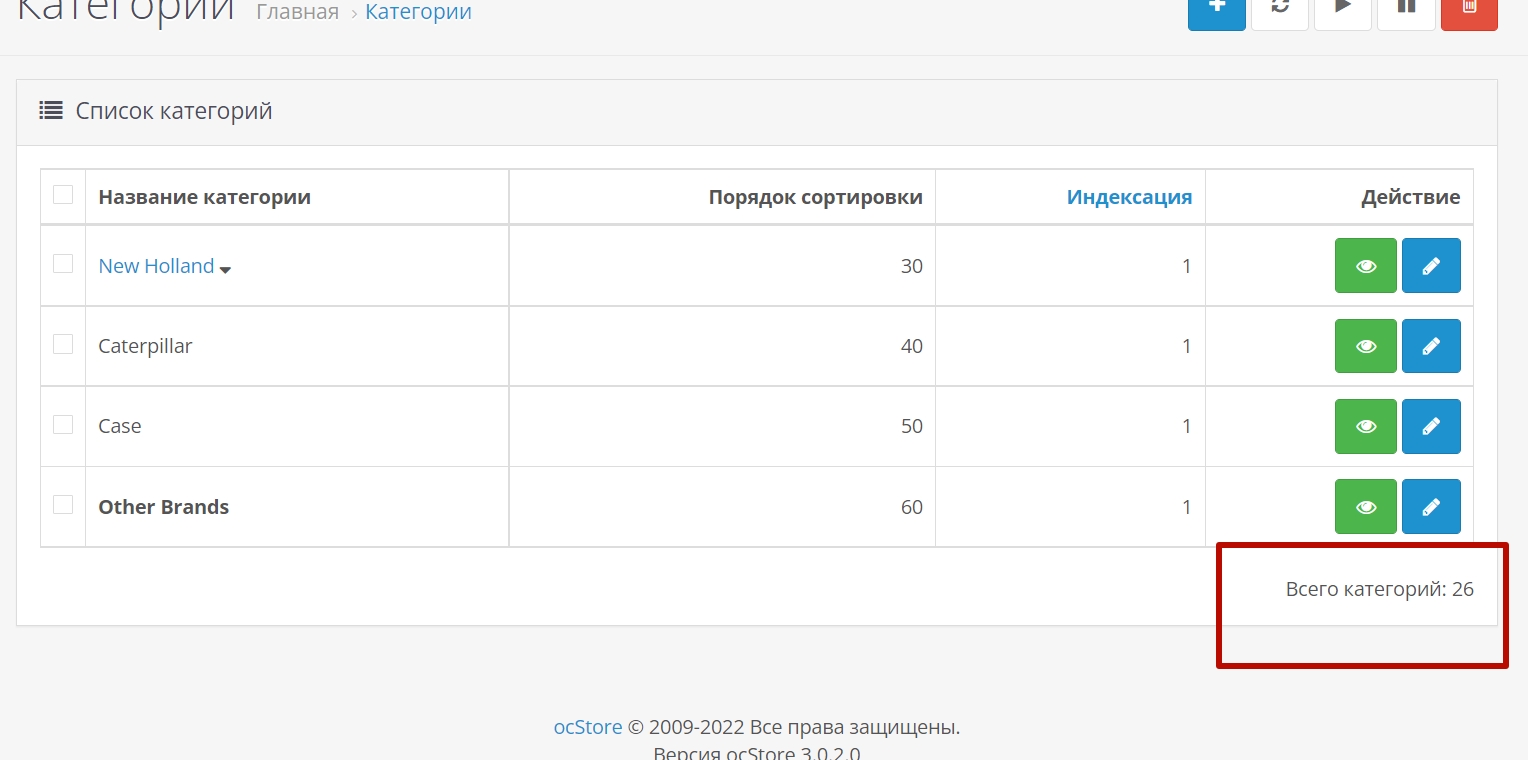Click the pause (disable) icon button
1528x760 pixels.
[x=1406, y=10]
